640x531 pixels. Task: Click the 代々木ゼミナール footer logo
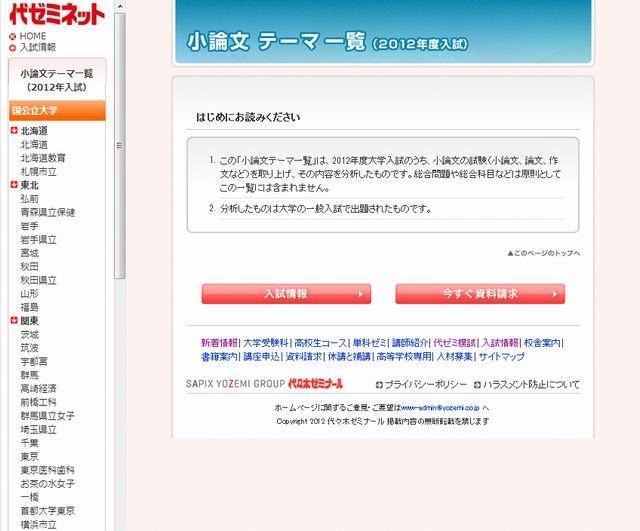[316, 384]
